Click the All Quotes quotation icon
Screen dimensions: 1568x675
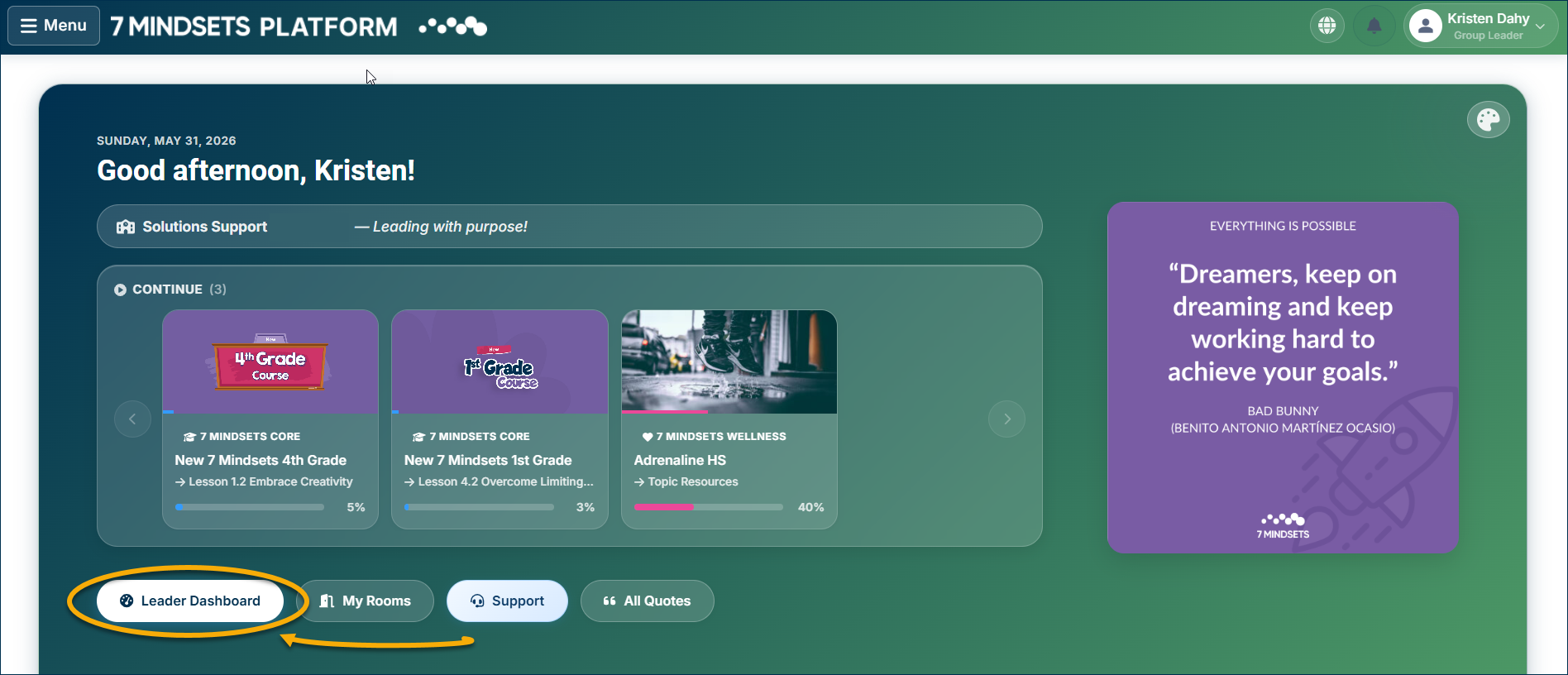[610, 601]
